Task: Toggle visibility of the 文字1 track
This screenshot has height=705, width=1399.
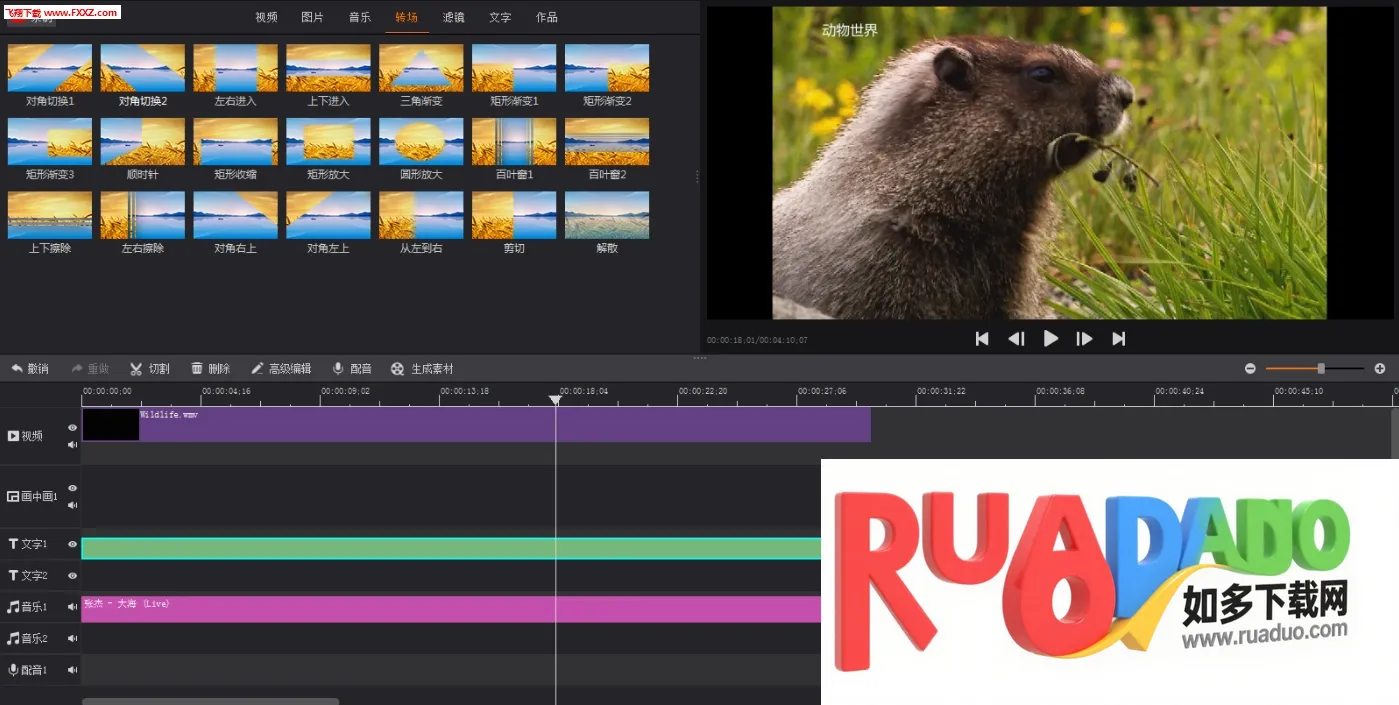Action: point(72,545)
